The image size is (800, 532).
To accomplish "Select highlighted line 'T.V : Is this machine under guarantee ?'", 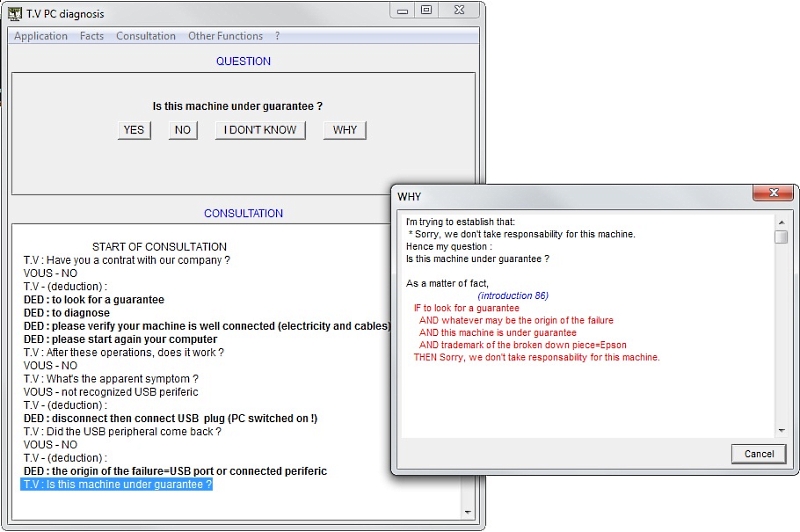I will (x=116, y=484).
